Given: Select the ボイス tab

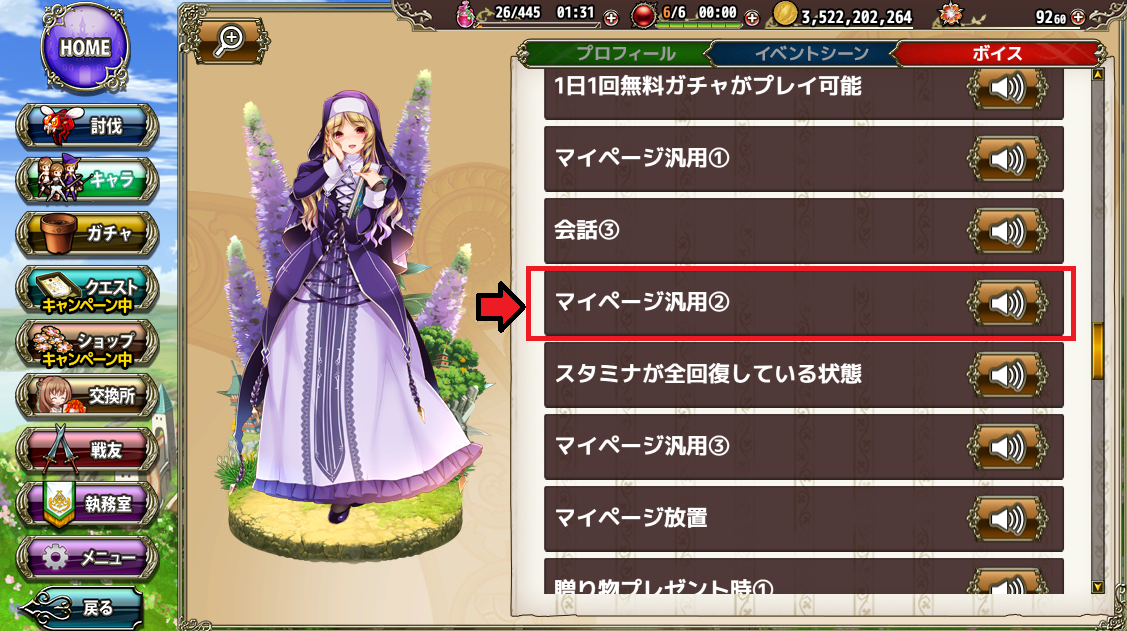Looking at the screenshot, I should click(x=998, y=53).
